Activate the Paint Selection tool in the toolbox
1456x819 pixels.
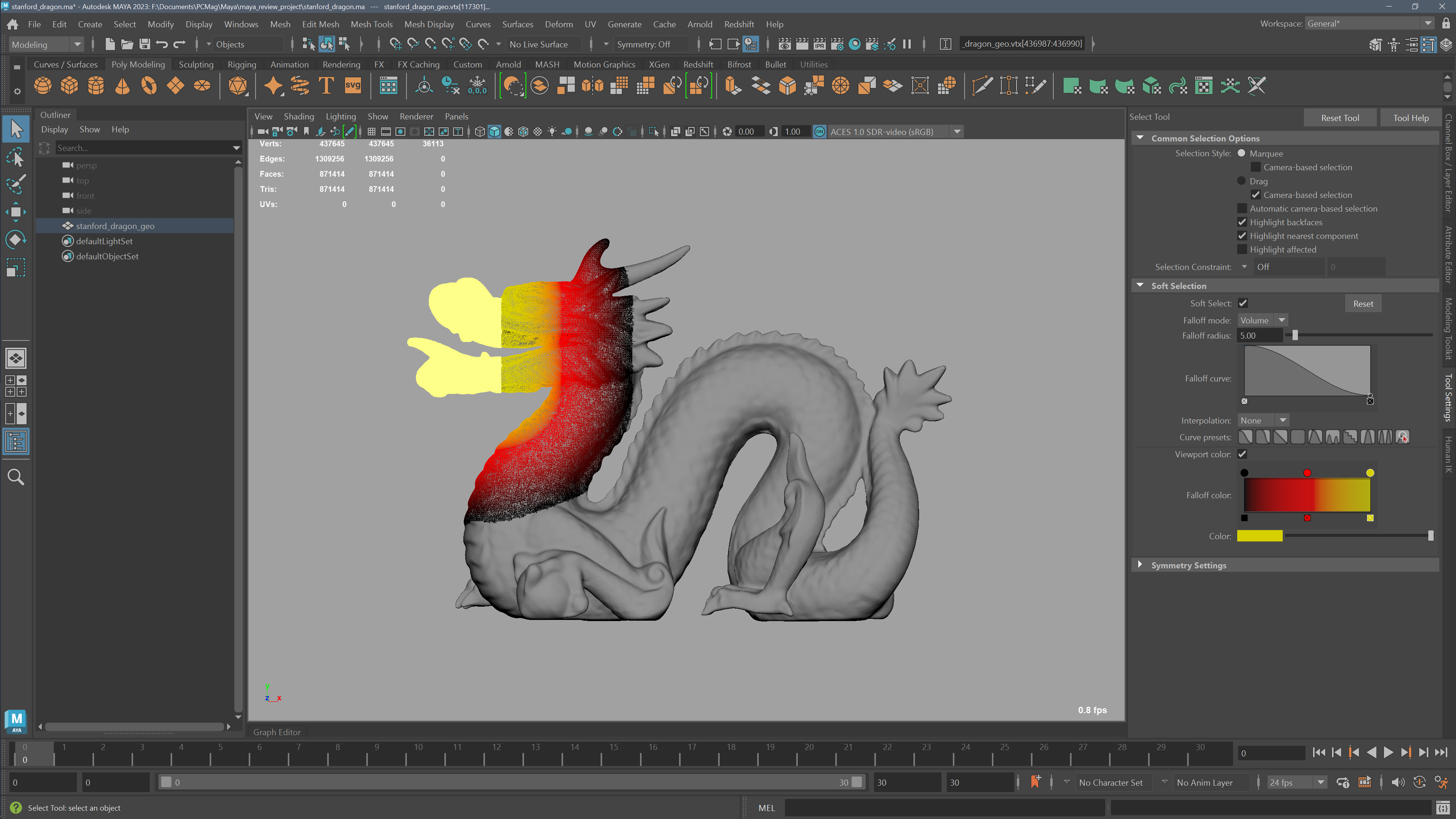click(16, 184)
